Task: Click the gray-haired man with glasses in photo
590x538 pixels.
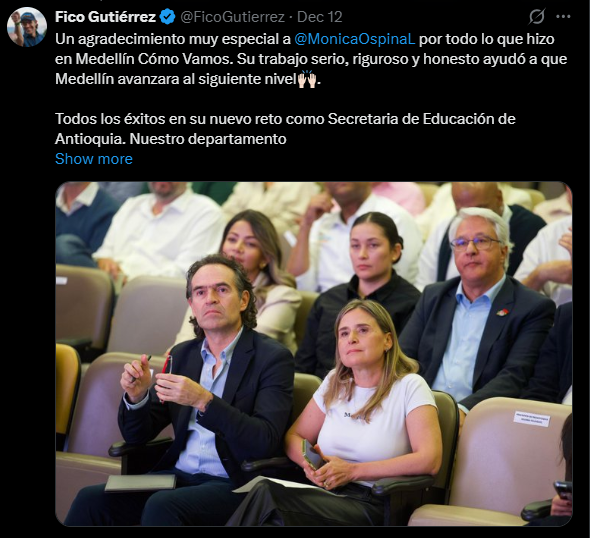Action: [x=476, y=309]
